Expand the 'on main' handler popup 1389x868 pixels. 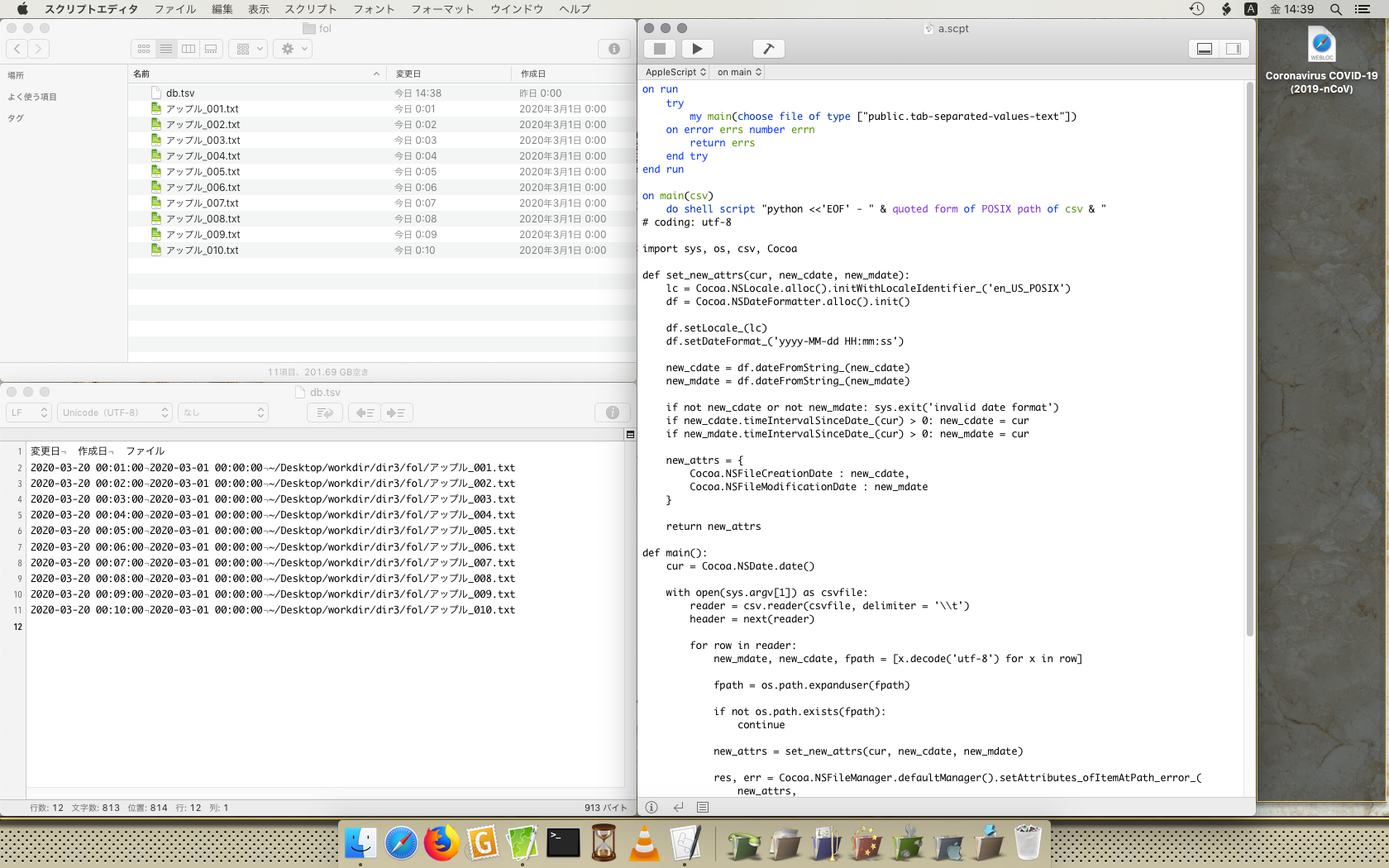pyautogui.click(x=738, y=72)
